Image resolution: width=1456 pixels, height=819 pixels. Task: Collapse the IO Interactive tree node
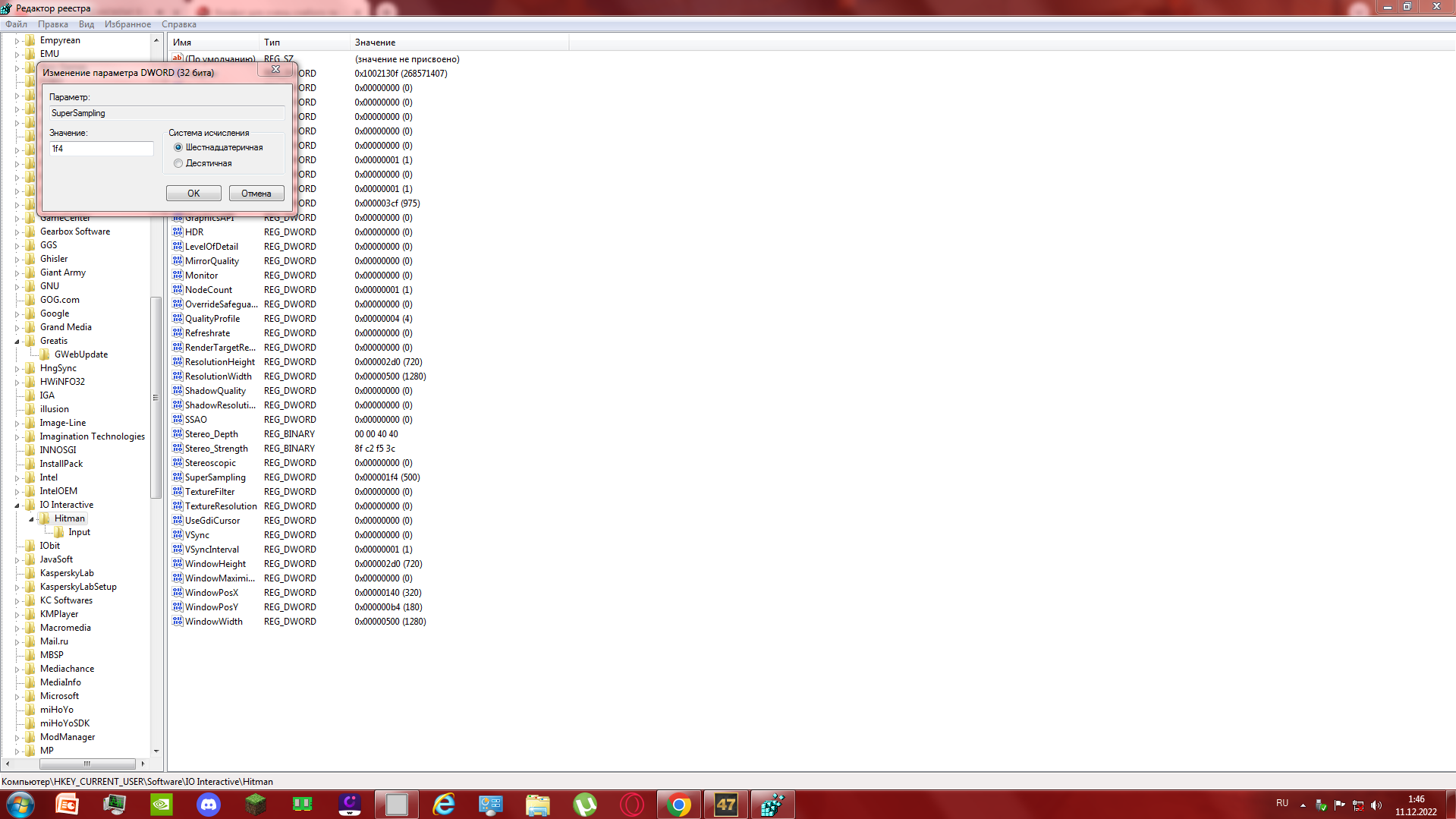[x=17, y=506]
